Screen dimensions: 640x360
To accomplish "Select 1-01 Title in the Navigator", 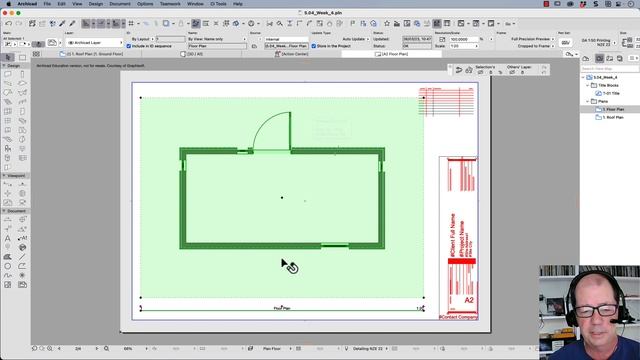I will click(611, 93).
